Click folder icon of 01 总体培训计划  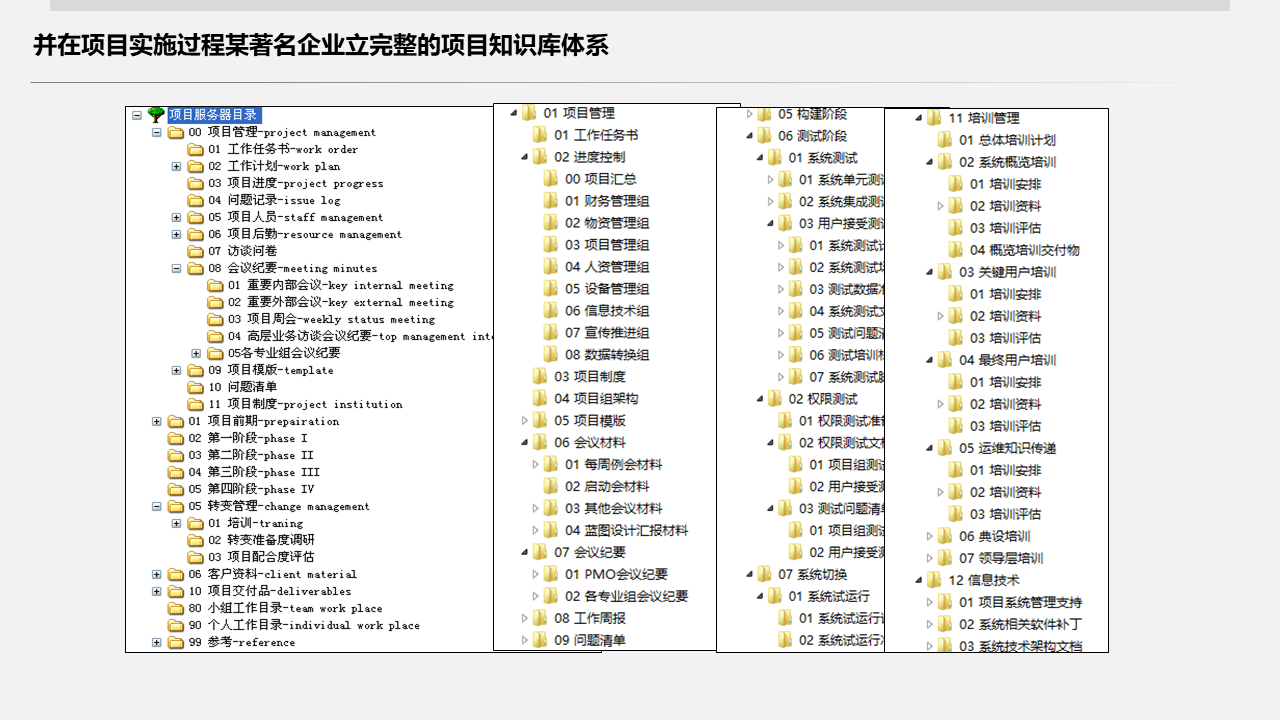[945, 140]
